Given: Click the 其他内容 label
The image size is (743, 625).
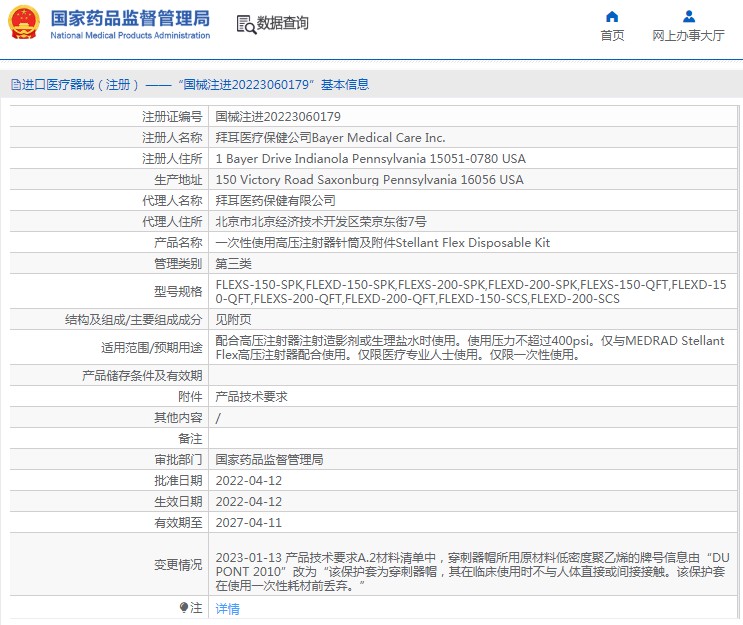Looking at the screenshot, I should [x=178, y=417].
